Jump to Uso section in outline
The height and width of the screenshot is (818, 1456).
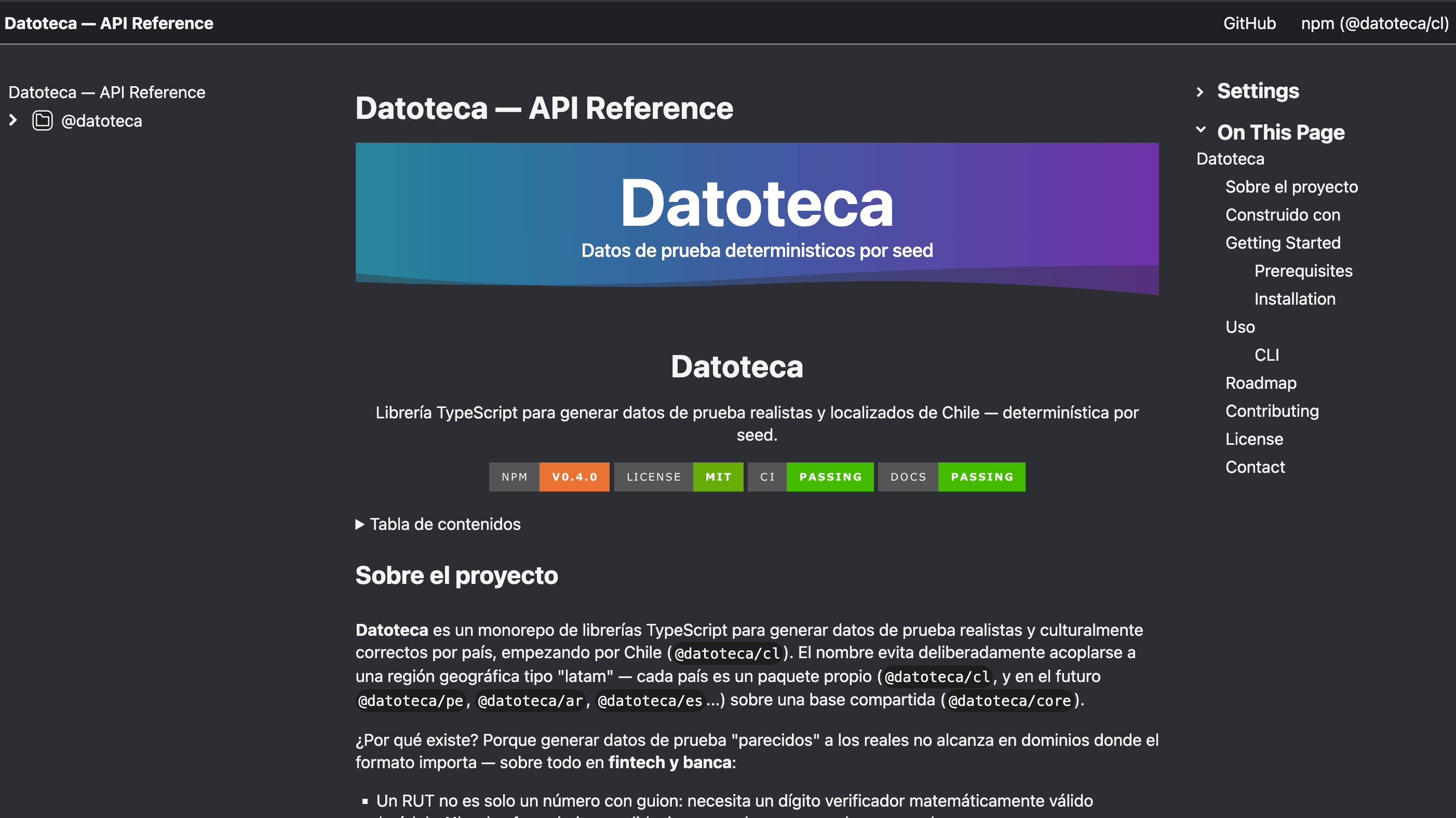point(1240,327)
